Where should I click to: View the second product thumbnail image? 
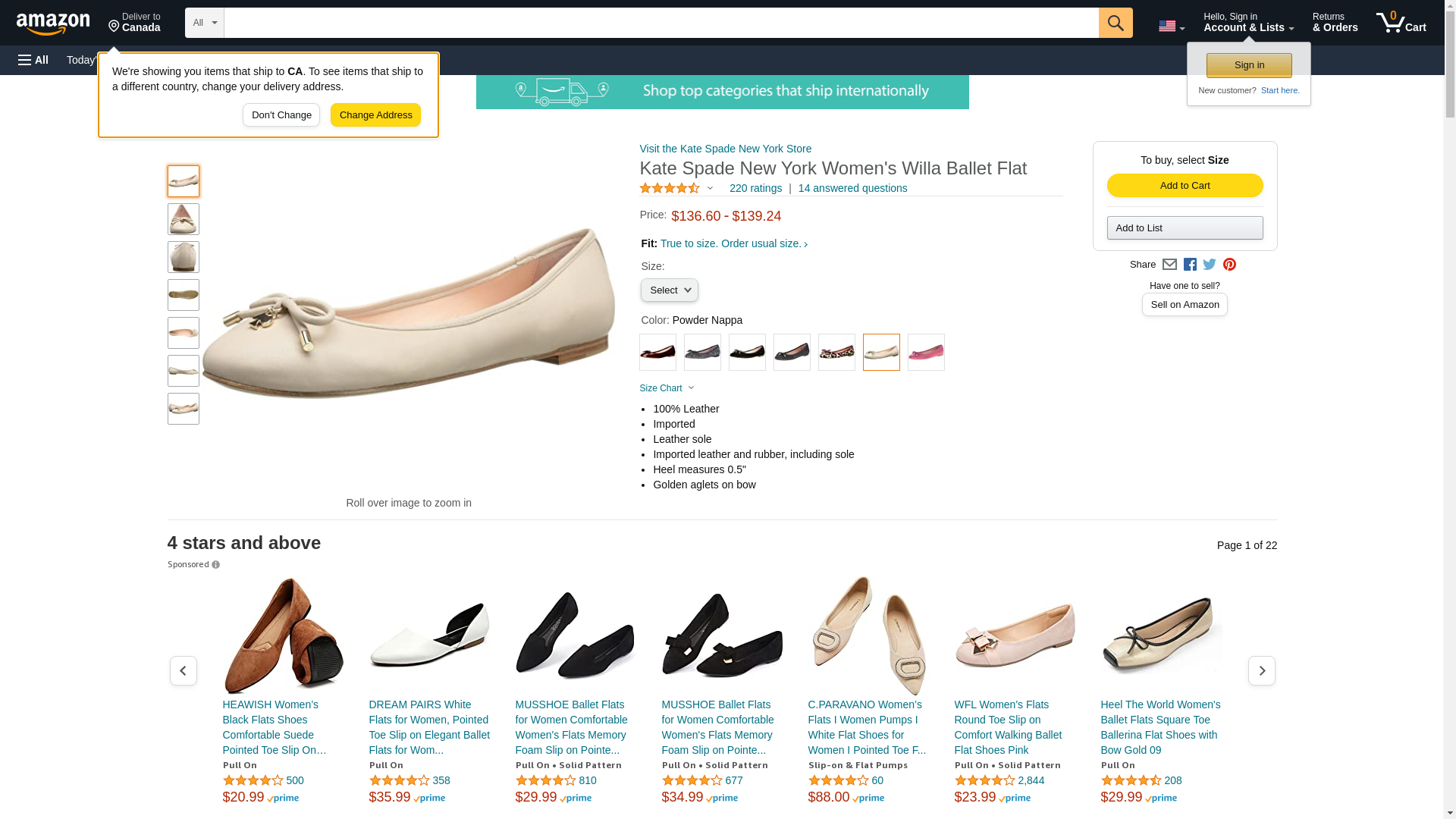tap(184, 219)
